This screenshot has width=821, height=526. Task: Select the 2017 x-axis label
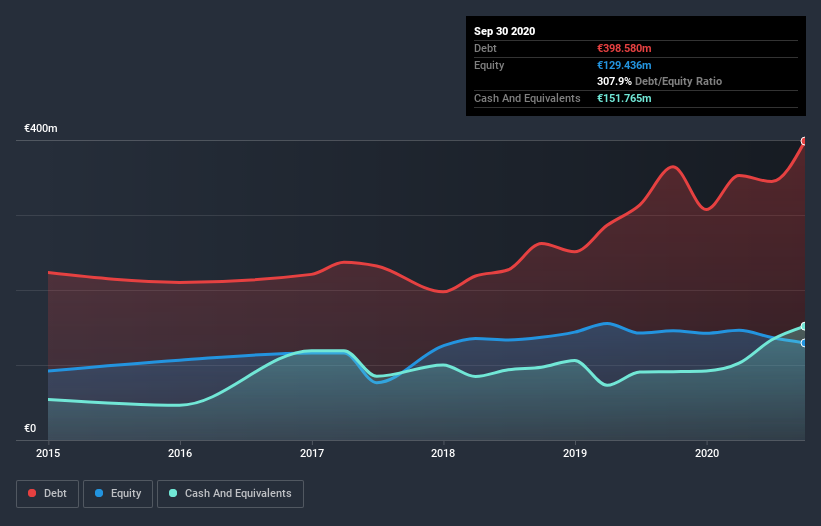pos(312,453)
